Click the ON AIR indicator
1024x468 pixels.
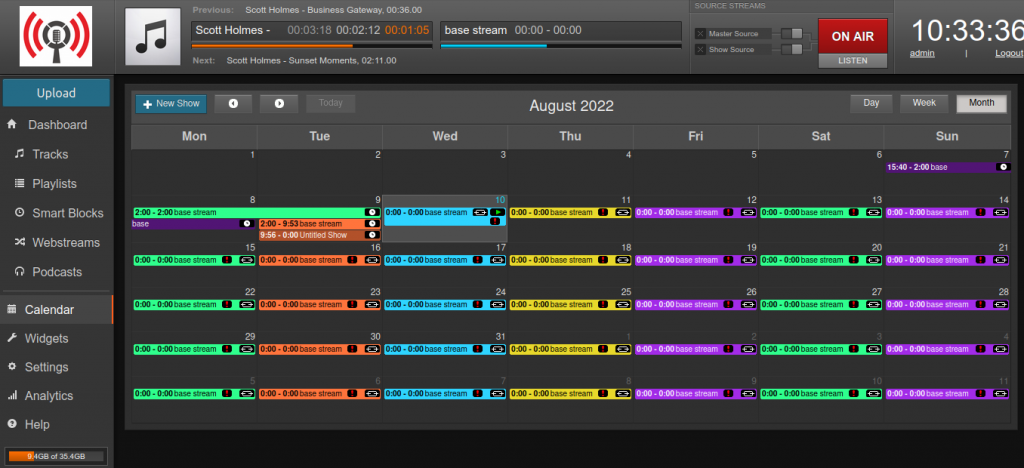[x=853, y=37]
